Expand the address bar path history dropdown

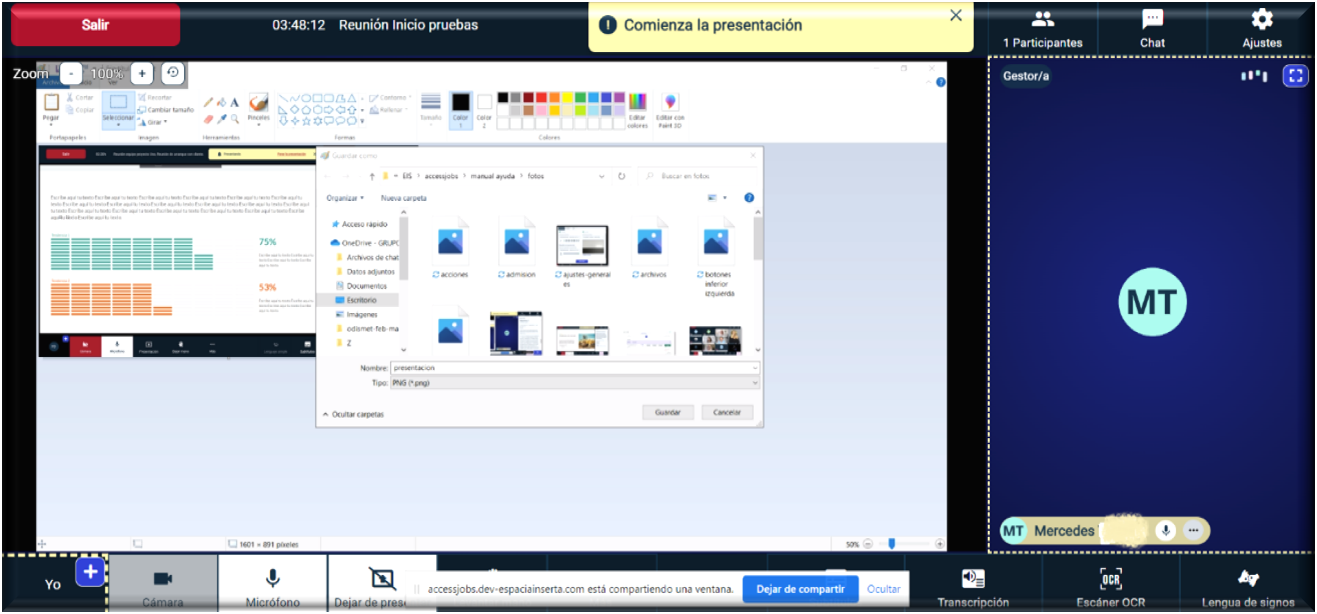coord(601,176)
